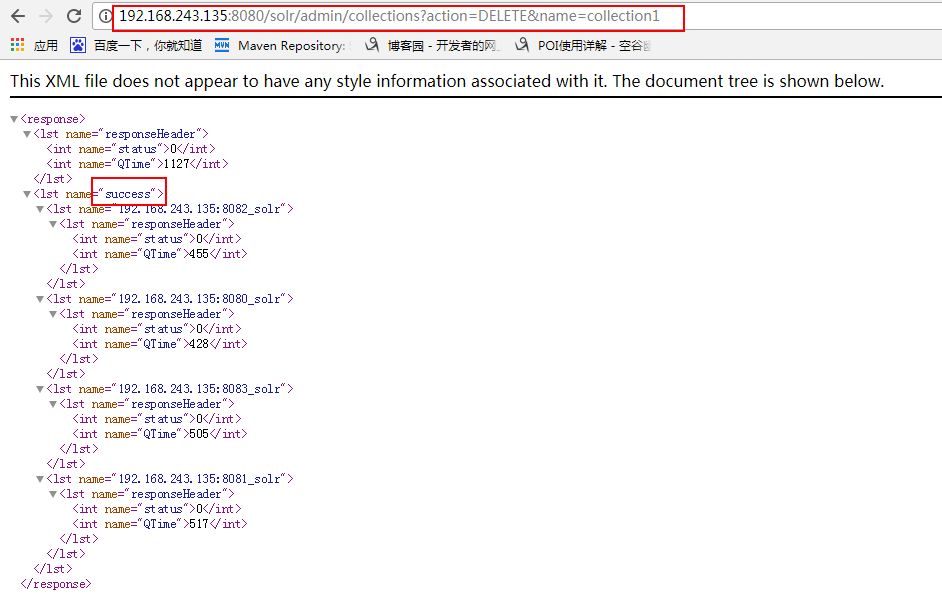The image size is (942, 608).
Task: Click the QTime 428 value line
Action: click(x=160, y=344)
